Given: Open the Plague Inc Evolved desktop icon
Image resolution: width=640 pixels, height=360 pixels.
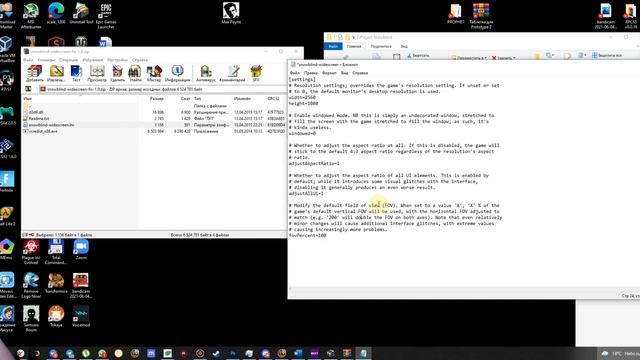Looking at the screenshot, I should [31, 252].
